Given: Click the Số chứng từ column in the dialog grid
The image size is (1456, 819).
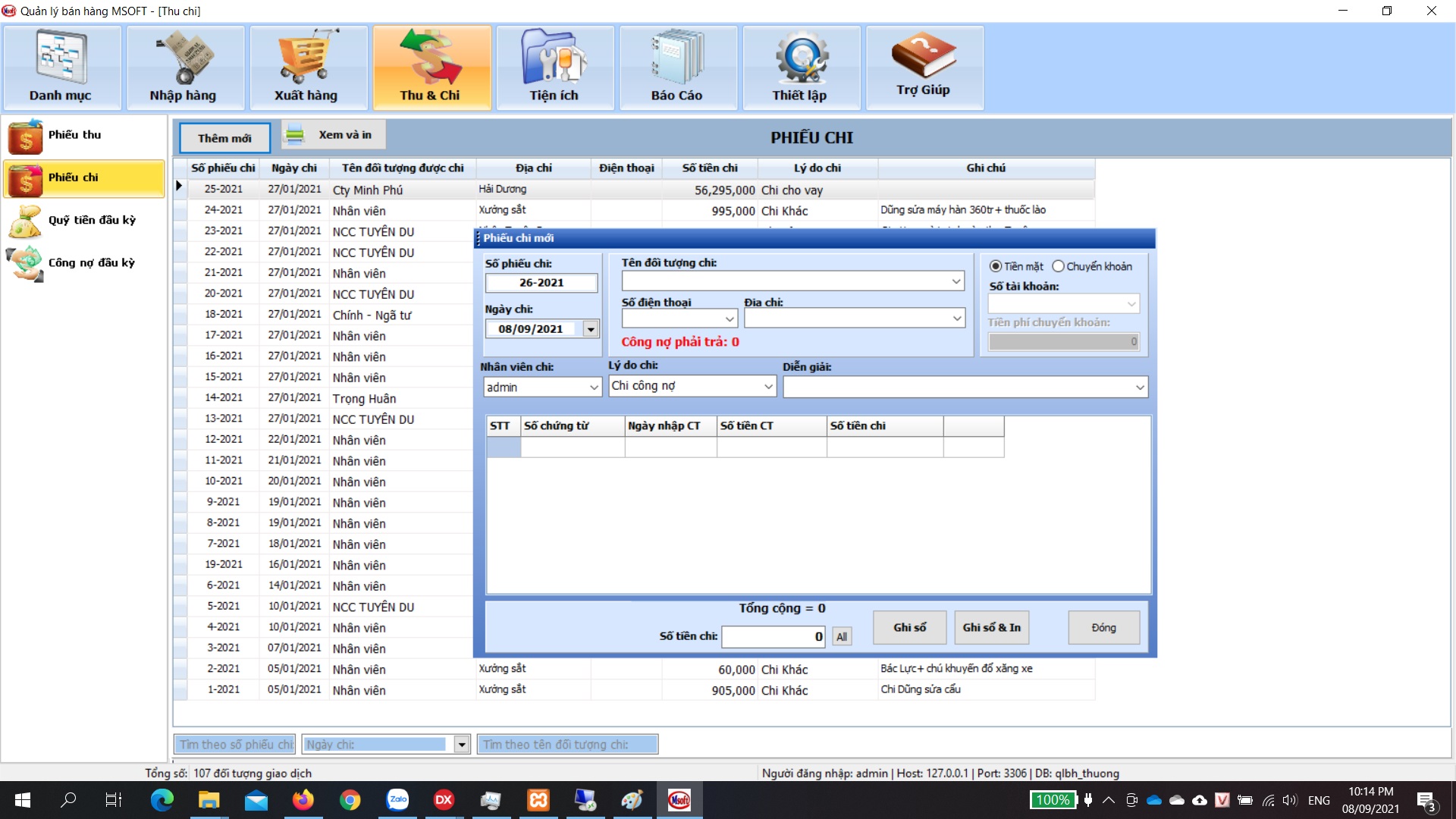Looking at the screenshot, I should (573, 426).
